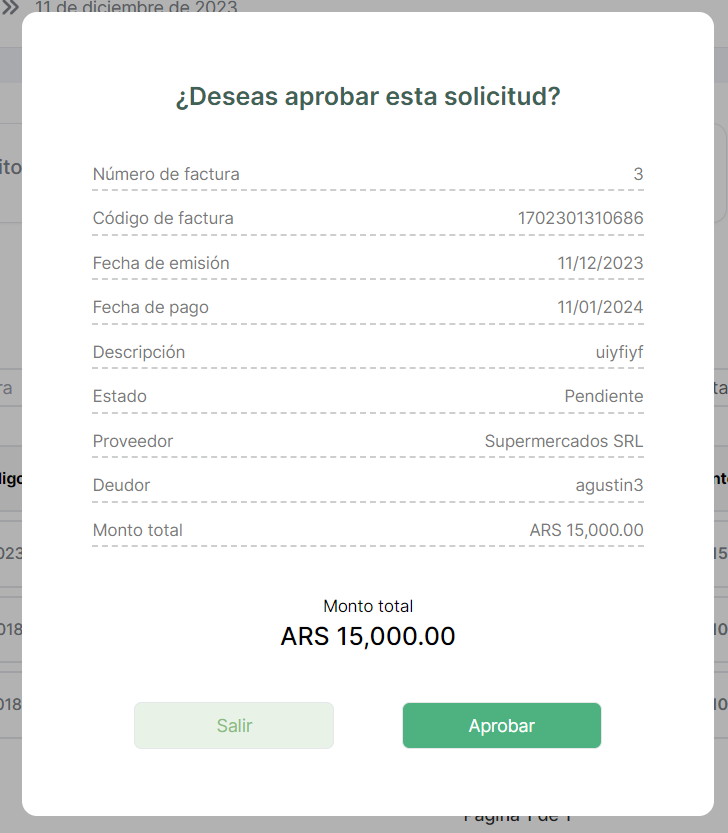Click the debtor name 'agustin3'
This screenshot has width=728, height=833.
point(609,485)
